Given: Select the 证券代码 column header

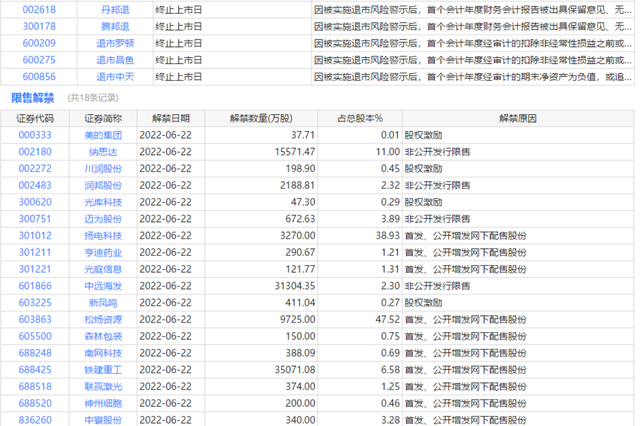Looking at the screenshot, I should [x=35, y=118].
